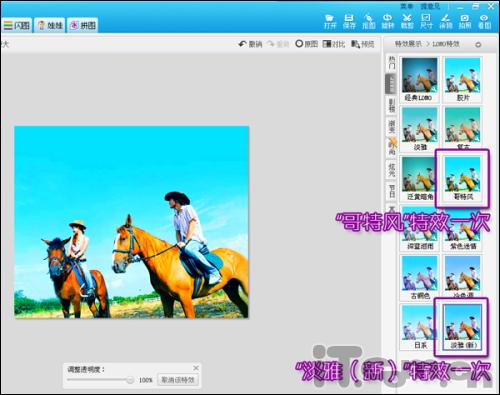Apply the 经典LOMO effect thumbnail
Screen dimensions: 500x395
tap(419, 79)
